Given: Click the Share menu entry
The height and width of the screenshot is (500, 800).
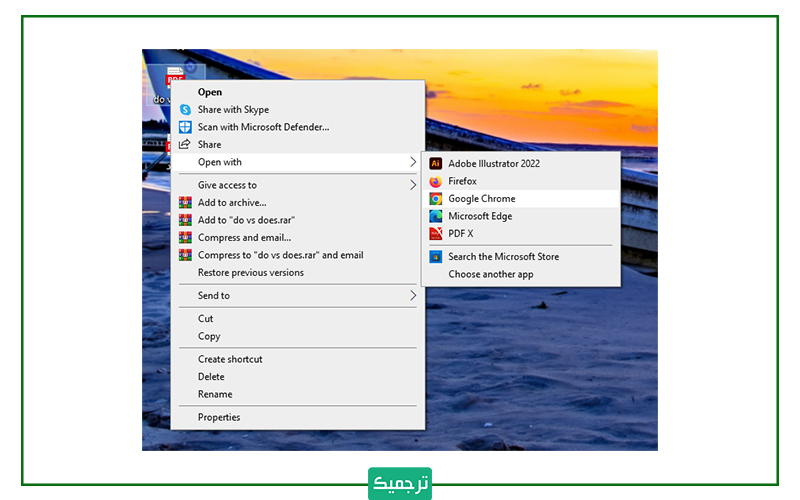Looking at the screenshot, I should tap(298, 144).
